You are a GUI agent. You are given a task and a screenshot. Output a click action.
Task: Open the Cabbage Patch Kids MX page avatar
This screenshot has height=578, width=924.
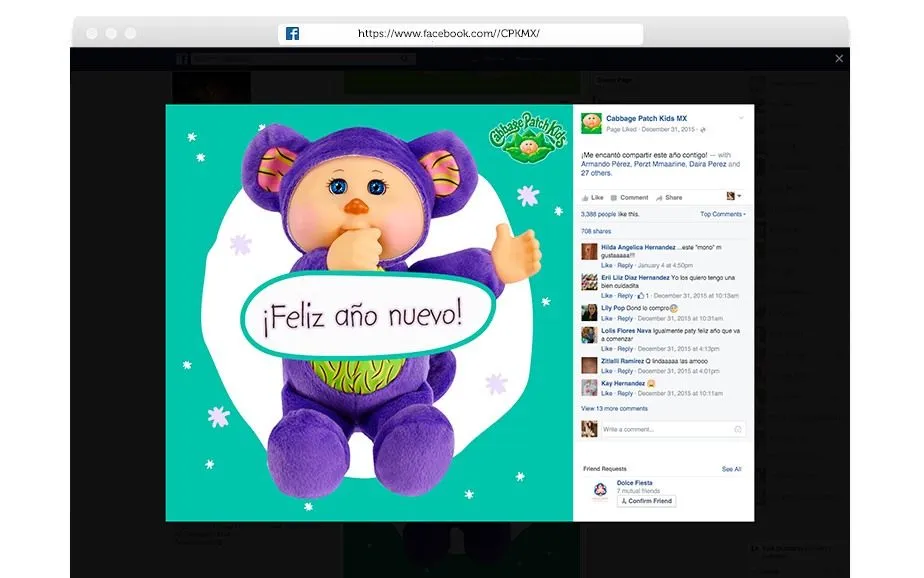click(591, 123)
